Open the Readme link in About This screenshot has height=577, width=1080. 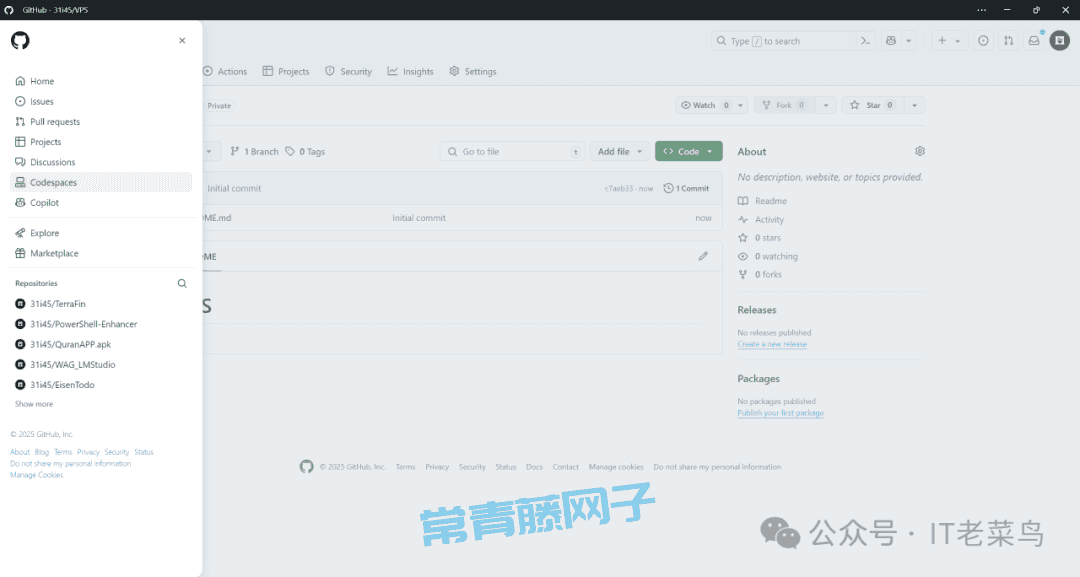pyautogui.click(x=762, y=201)
